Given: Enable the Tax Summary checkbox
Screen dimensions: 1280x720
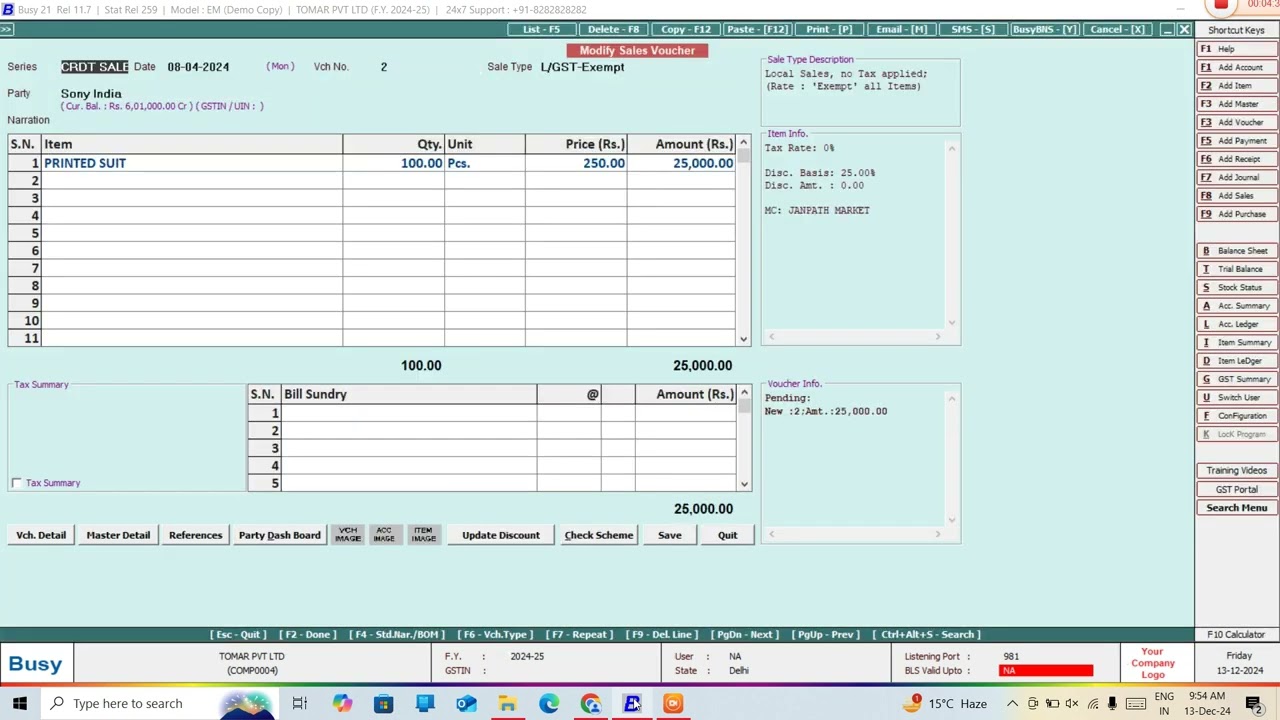Looking at the screenshot, I should pyautogui.click(x=16, y=483).
